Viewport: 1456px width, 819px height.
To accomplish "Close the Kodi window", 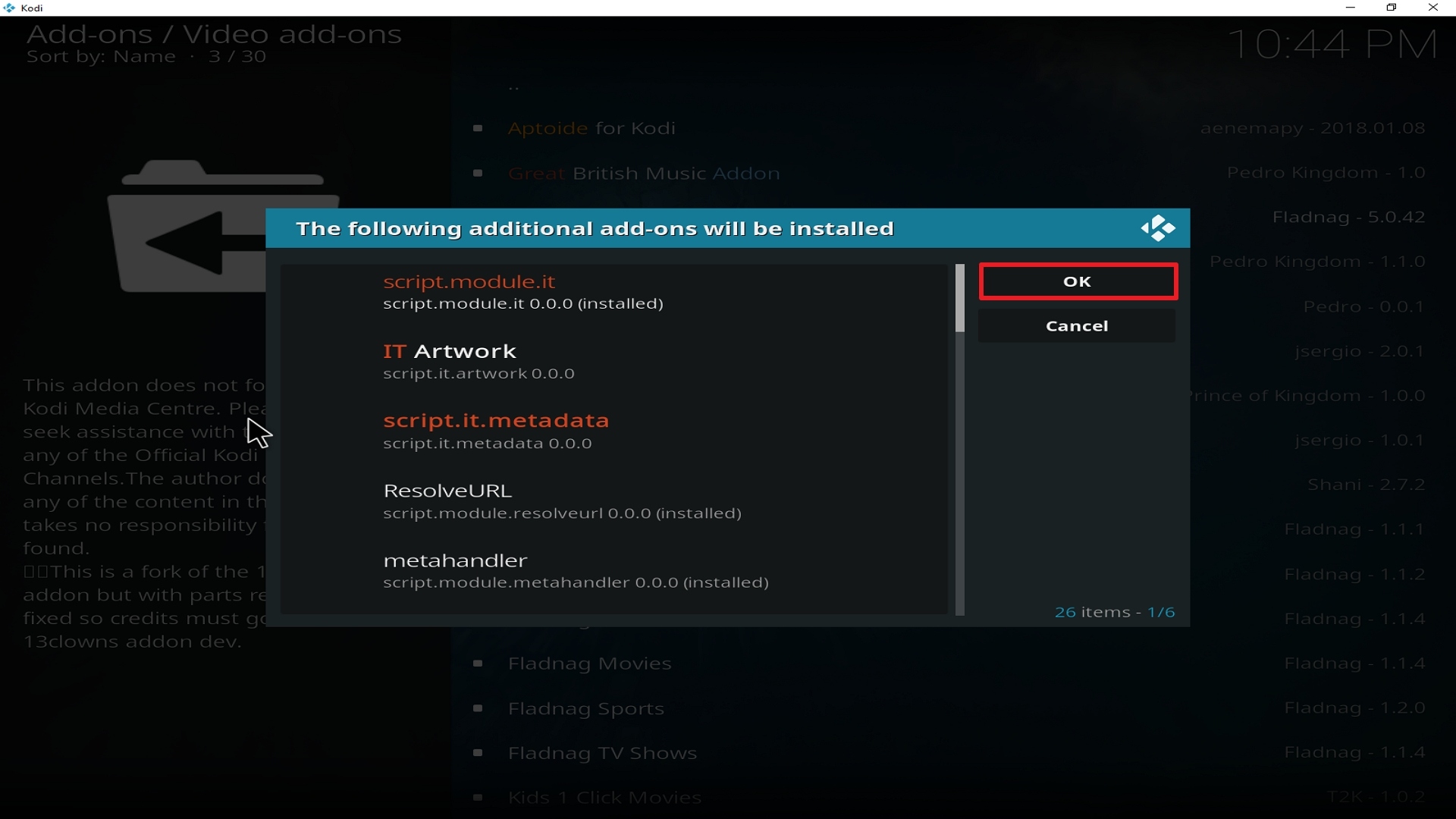I will click(1433, 8).
